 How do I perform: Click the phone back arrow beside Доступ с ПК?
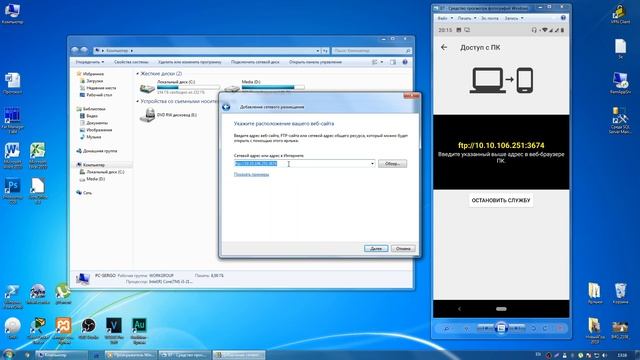(444, 47)
